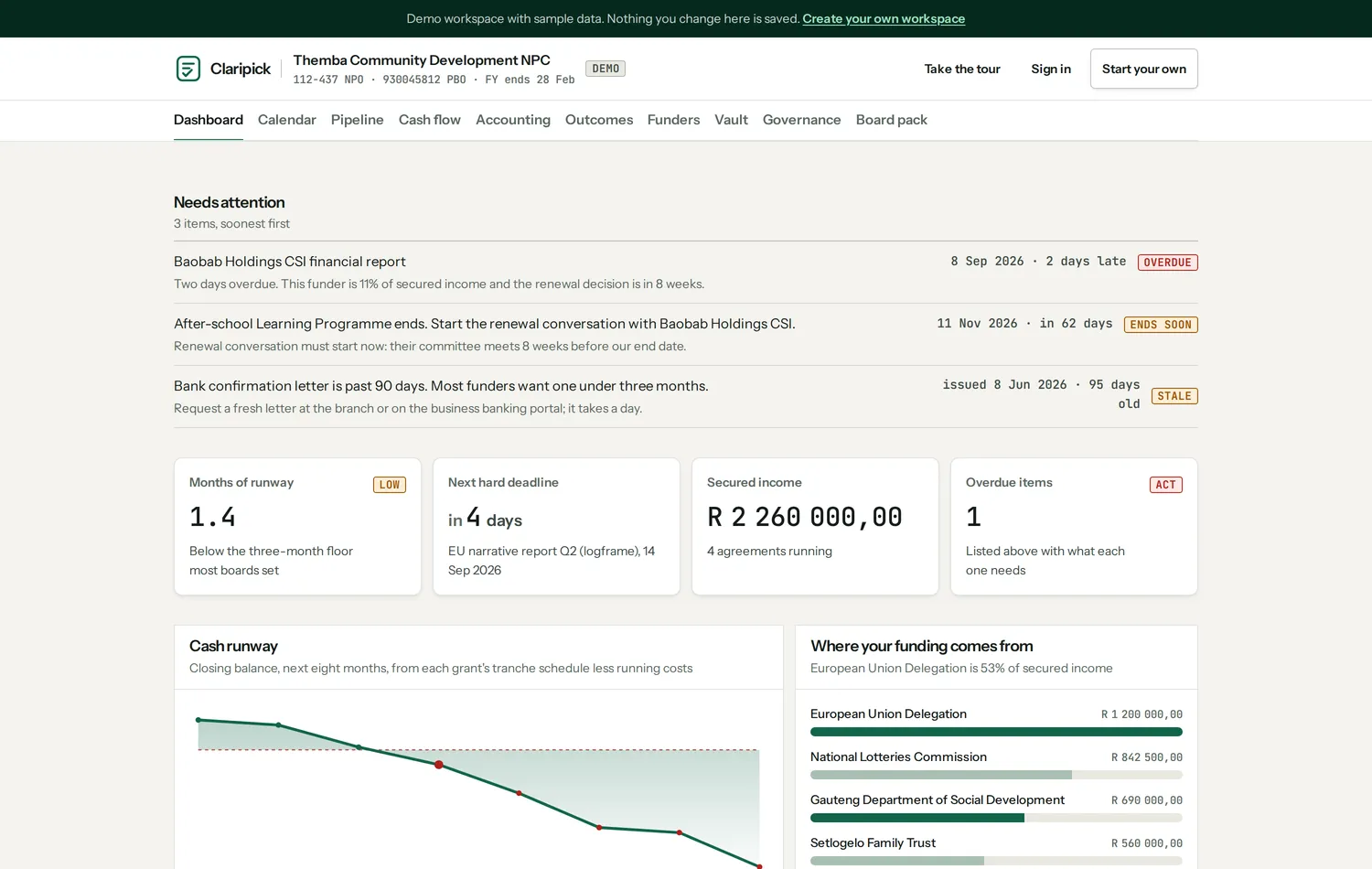Open the After-school Learning Programme ends item

(686, 335)
